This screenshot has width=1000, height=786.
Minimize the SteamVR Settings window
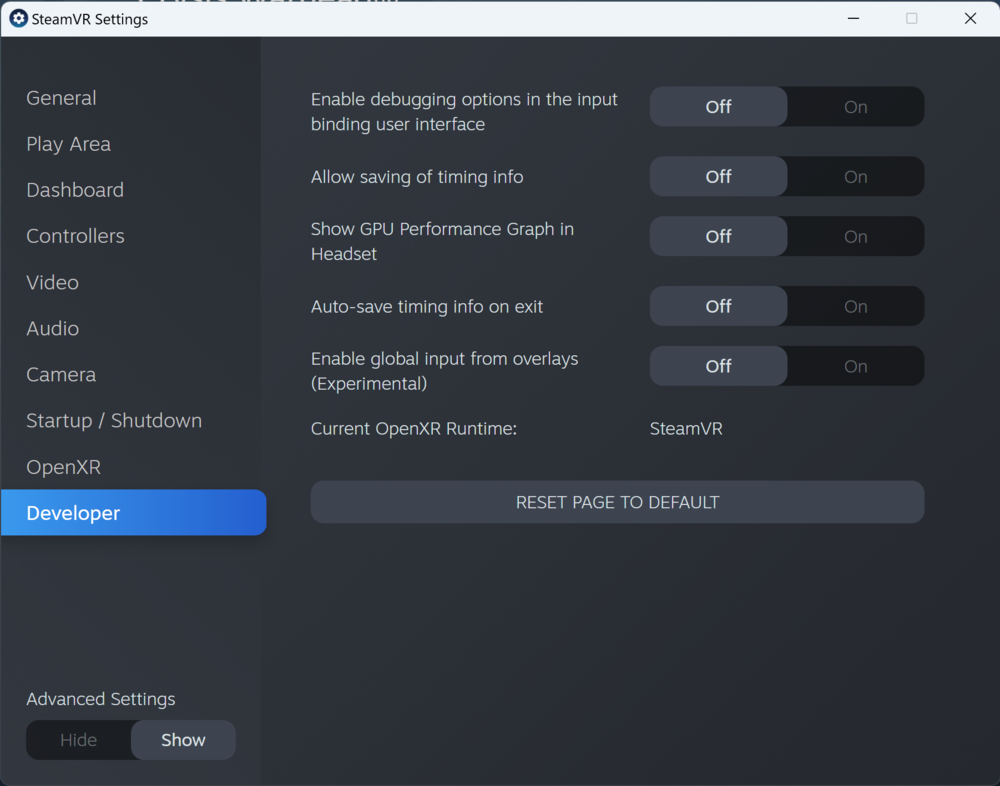coord(853,19)
